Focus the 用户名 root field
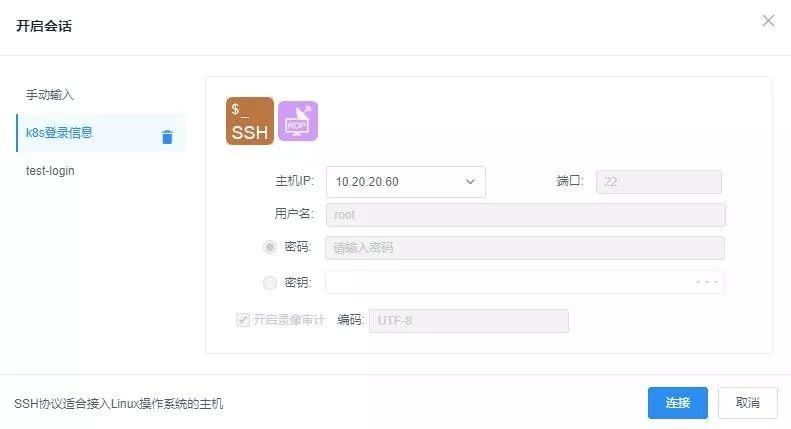Screen dimensions: 791x429 (524, 215)
